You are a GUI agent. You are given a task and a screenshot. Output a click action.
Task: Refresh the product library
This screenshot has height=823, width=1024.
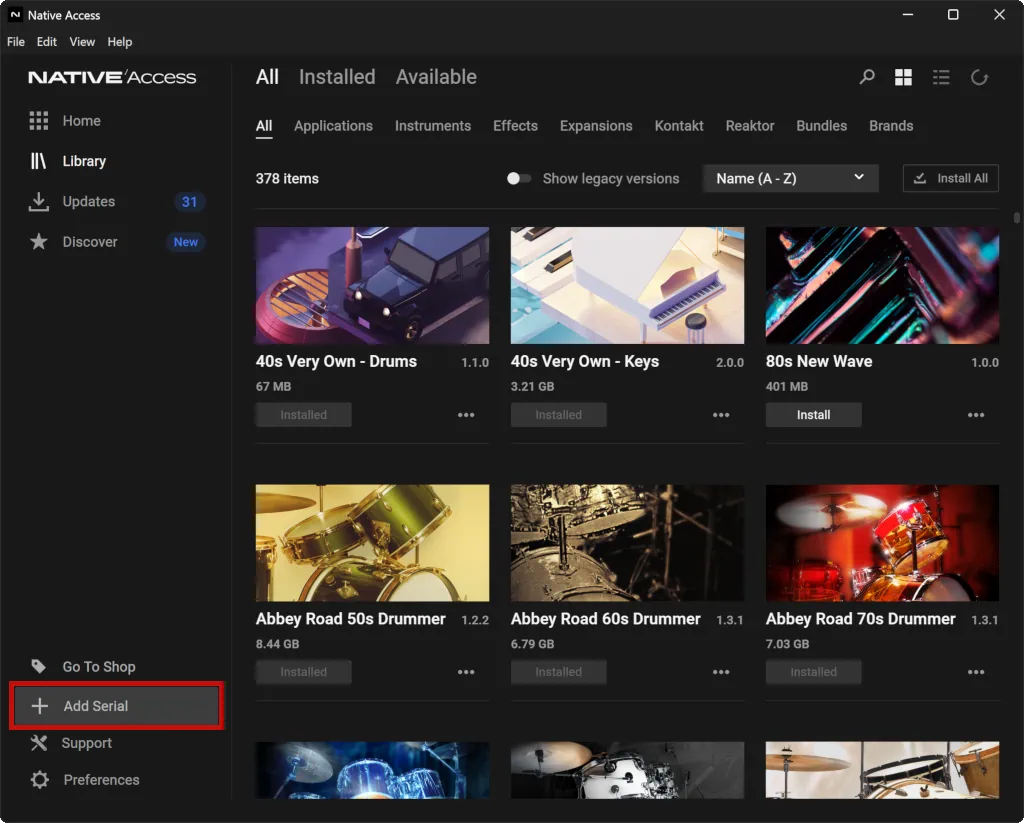(x=979, y=77)
